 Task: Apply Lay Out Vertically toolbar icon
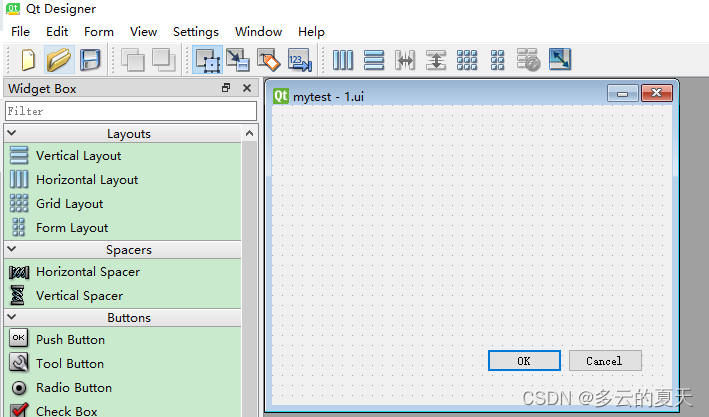pos(374,60)
